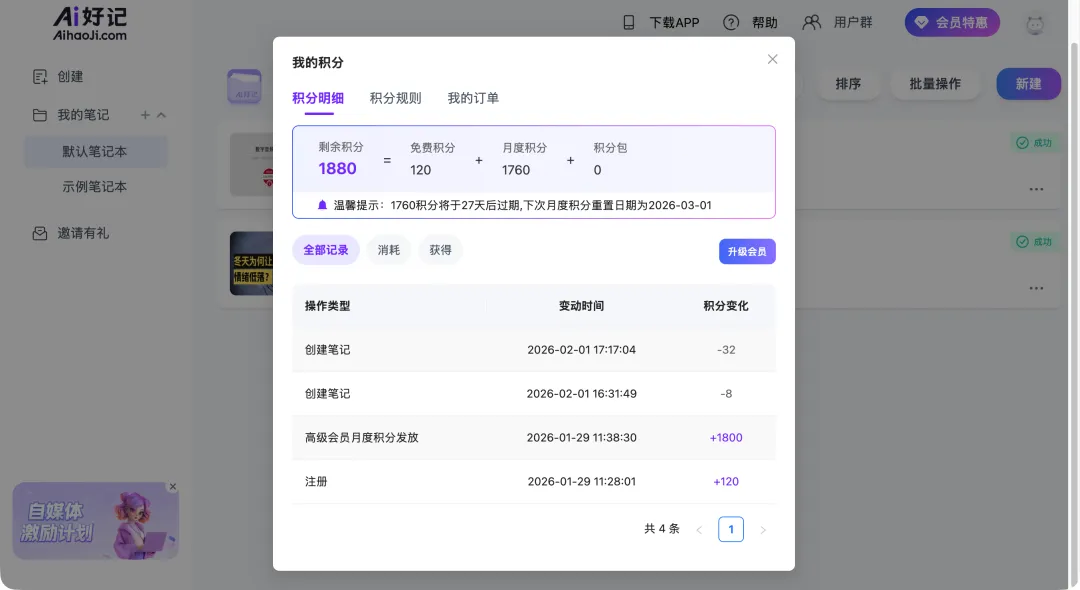Add a new notebook with plus icon
The height and width of the screenshot is (590, 1080).
click(x=145, y=115)
